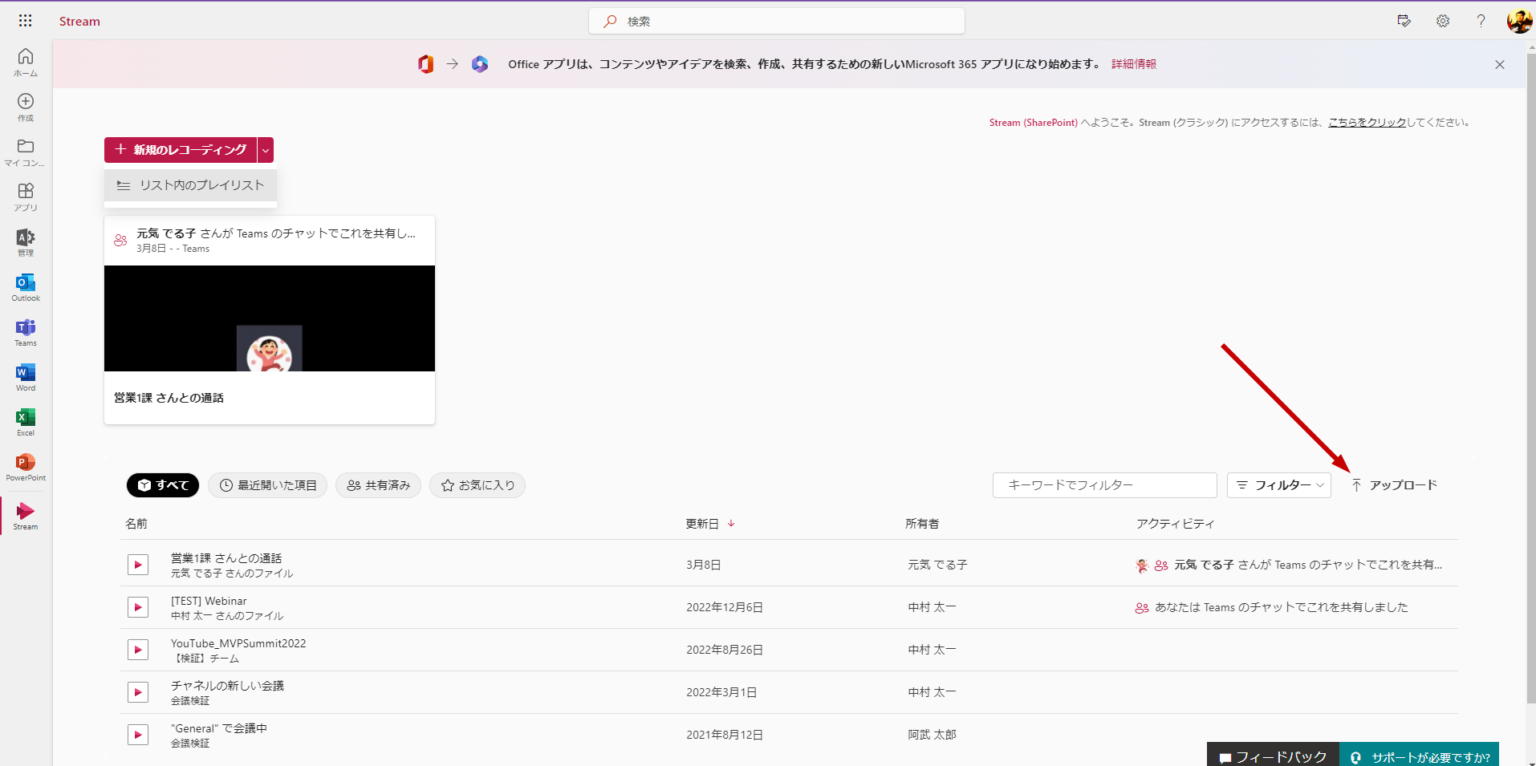Open PowerPoint from the left sidebar
Screen dimensions: 1536x766
(x=26, y=466)
